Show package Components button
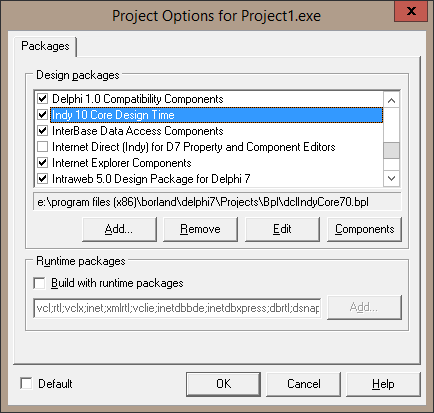The width and height of the screenshot is (434, 413). (364, 229)
